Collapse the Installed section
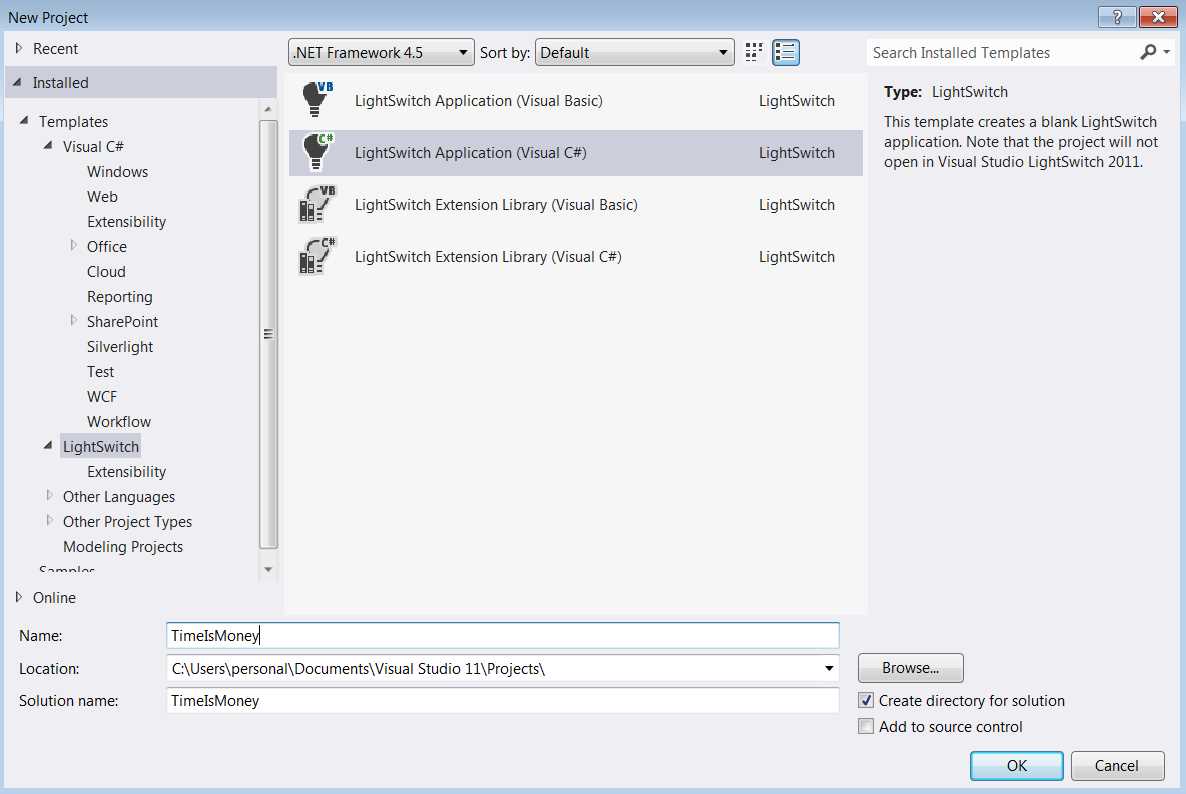The height and width of the screenshot is (794, 1186). pyautogui.click(x=17, y=82)
